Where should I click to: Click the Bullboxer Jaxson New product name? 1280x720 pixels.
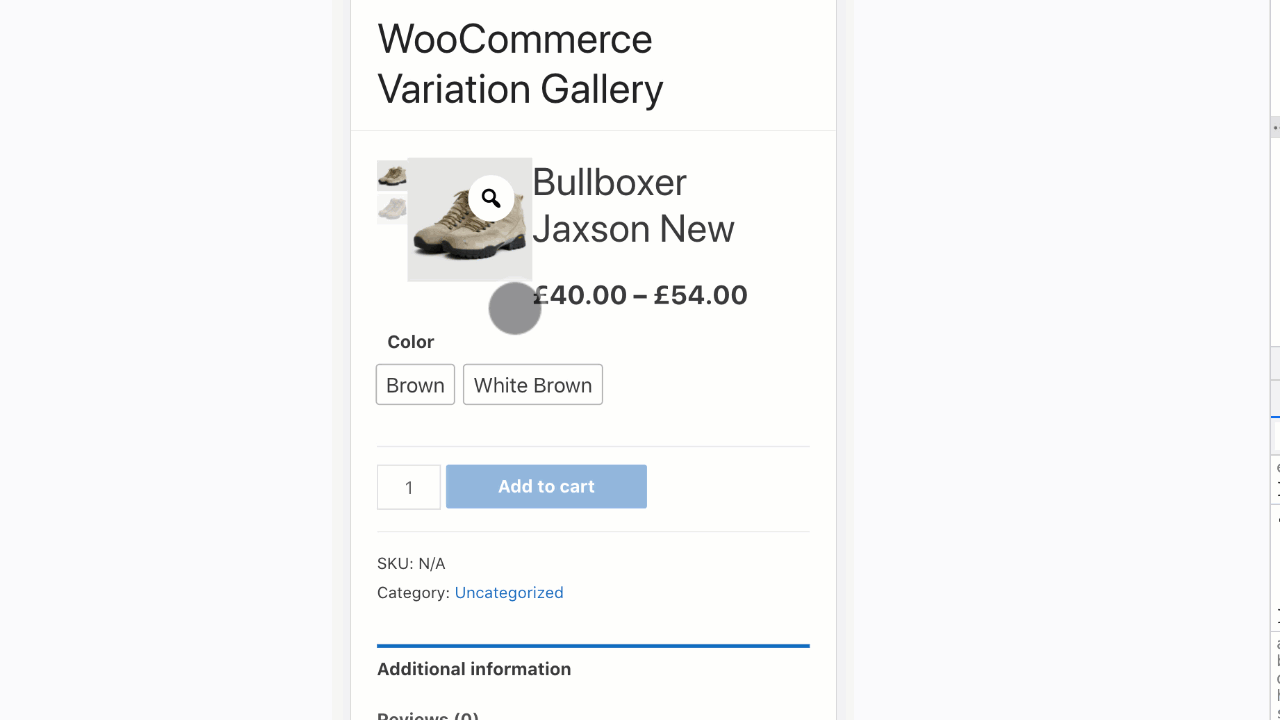[x=633, y=205]
